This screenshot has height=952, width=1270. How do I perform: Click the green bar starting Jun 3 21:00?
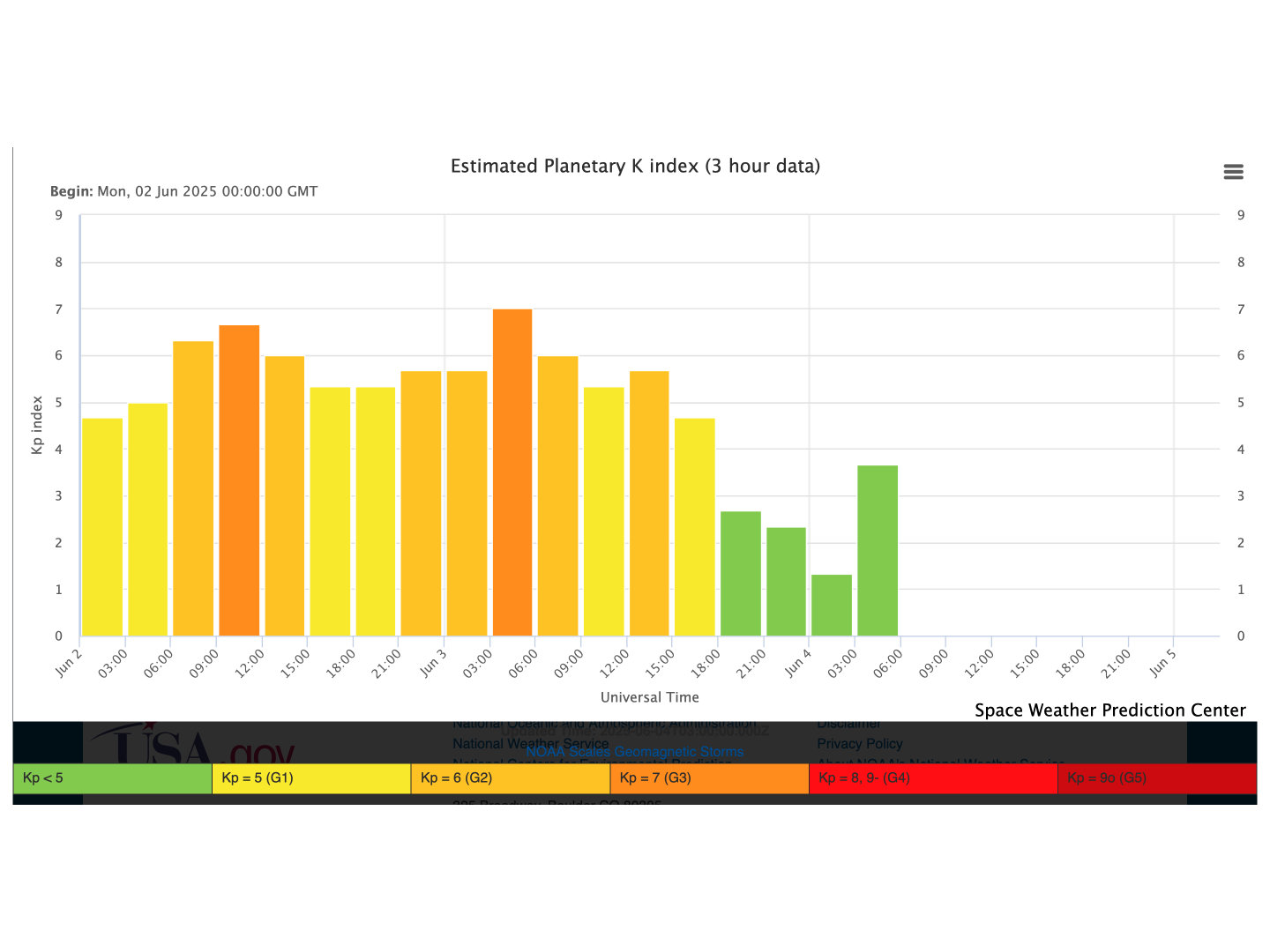point(786,582)
